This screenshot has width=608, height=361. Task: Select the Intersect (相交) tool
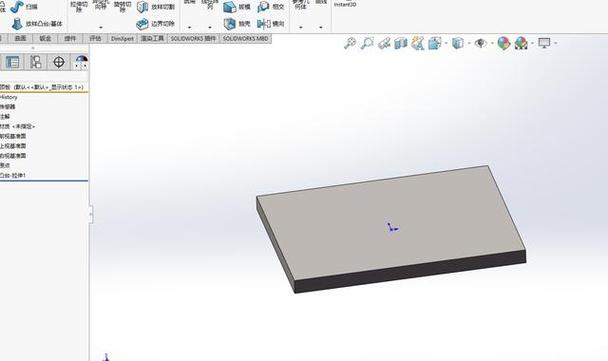tap(271, 7)
